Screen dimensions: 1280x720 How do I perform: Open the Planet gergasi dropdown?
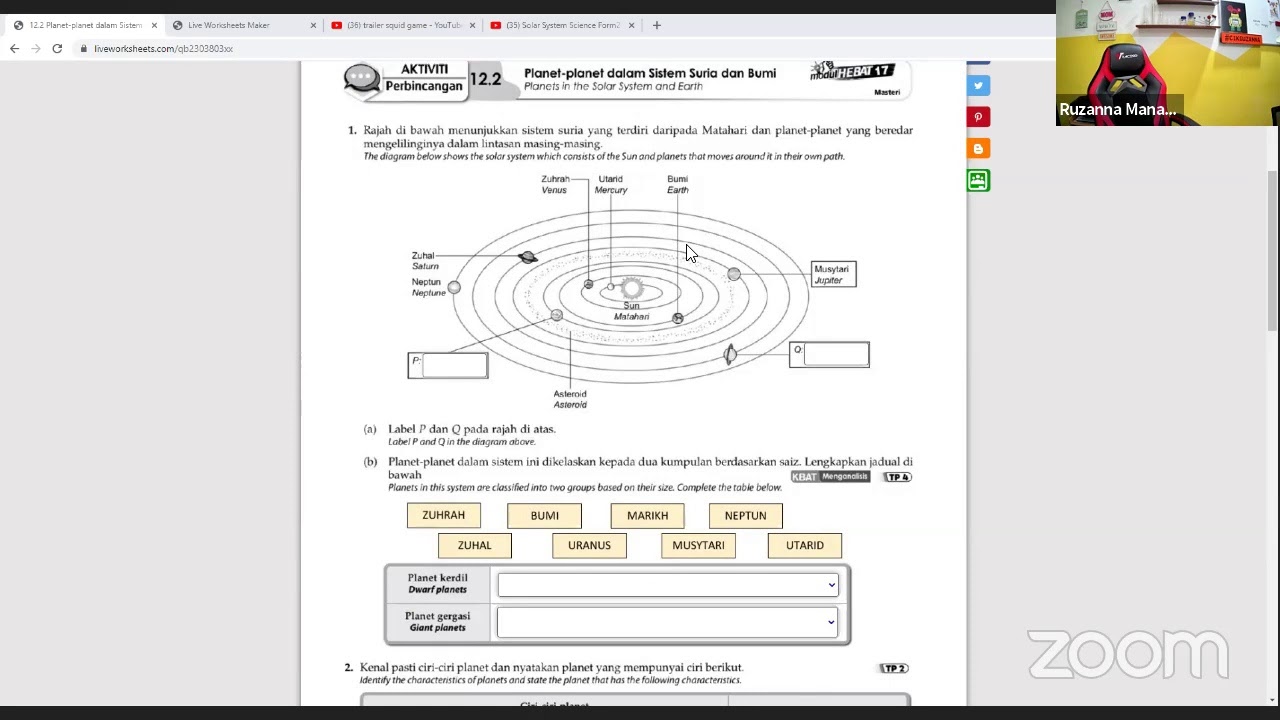[x=668, y=622]
